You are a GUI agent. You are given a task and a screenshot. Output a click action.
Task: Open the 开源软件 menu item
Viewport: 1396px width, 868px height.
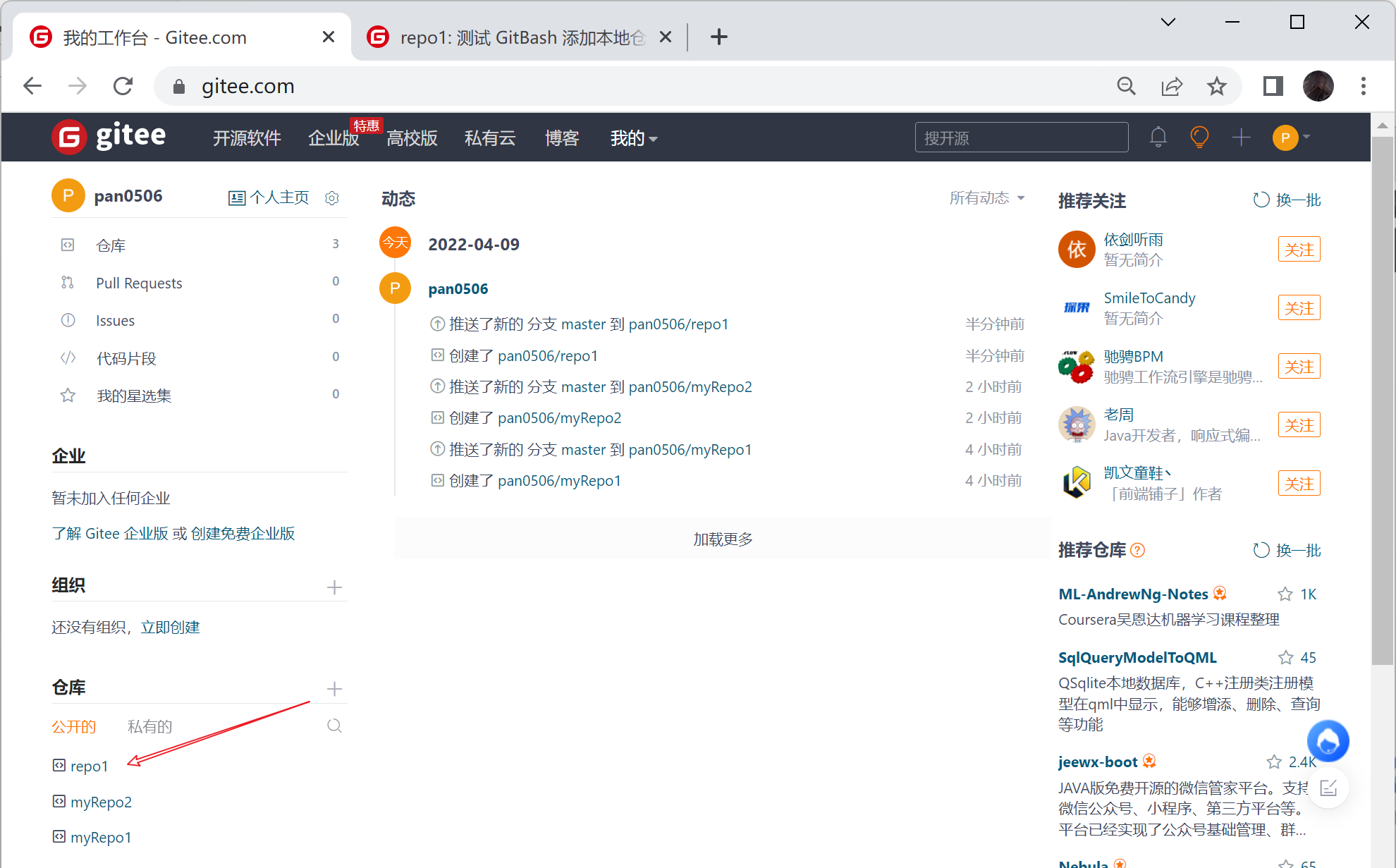point(247,138)
